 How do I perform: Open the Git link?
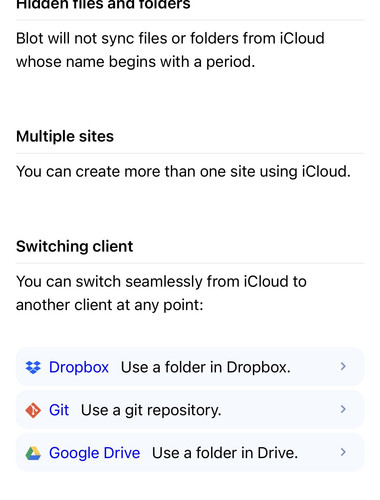[59, 410]
